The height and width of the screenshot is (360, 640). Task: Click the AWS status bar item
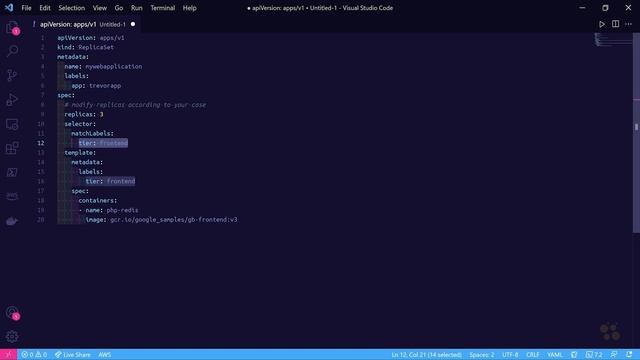click(104, 354)
